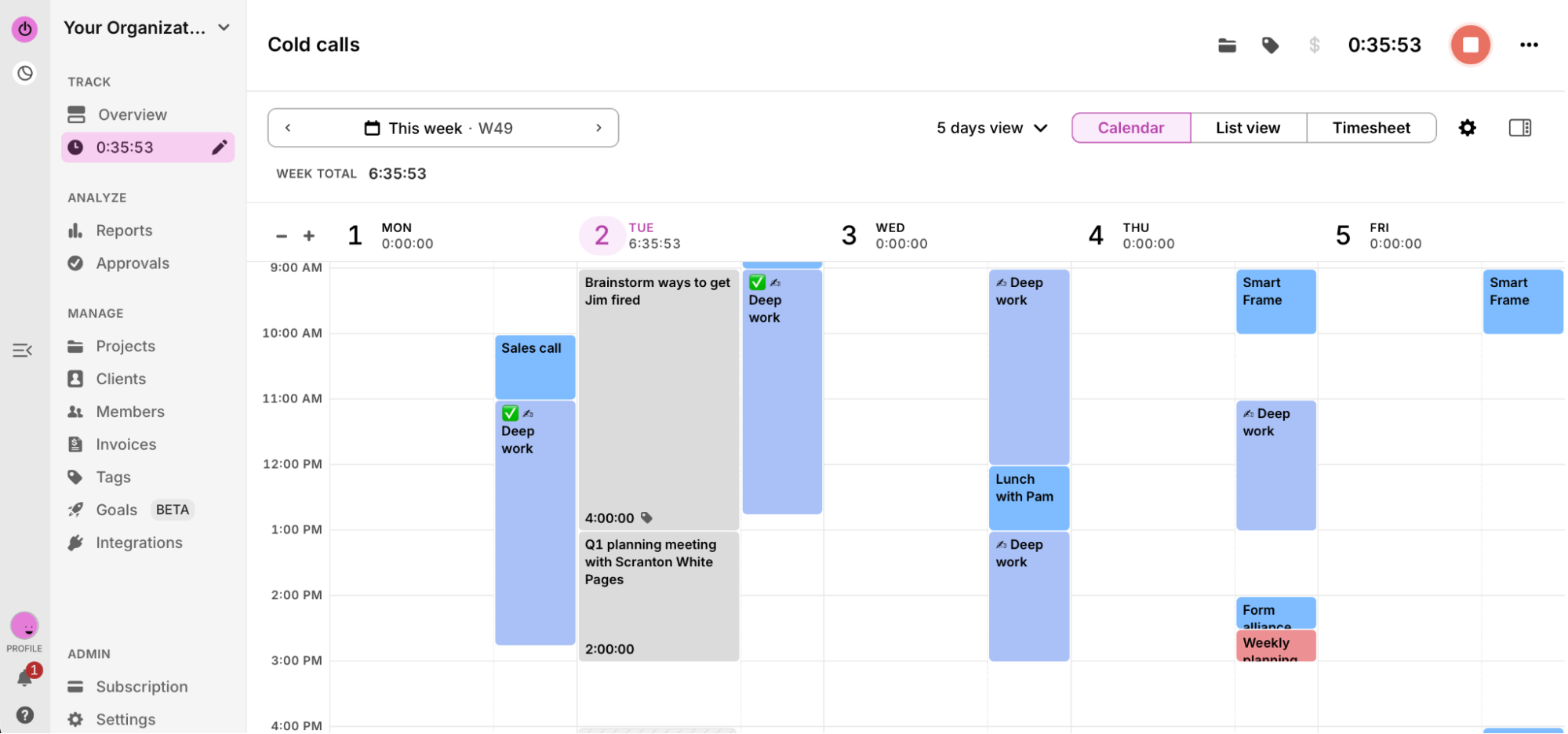This screenshot has height=734, width=1568.
Task: Edit the week timer using the pencil icon
Action: [220, 147]
